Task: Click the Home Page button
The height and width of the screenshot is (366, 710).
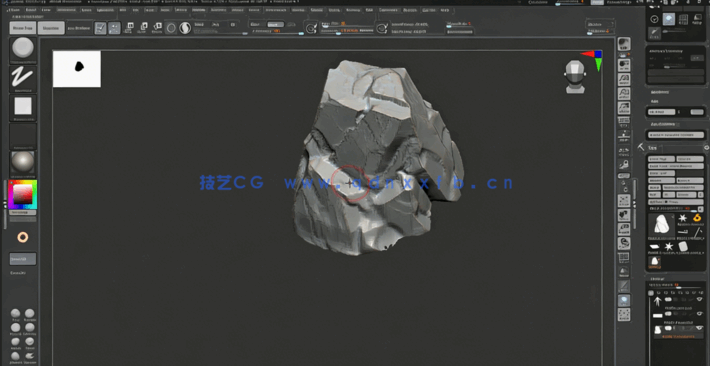Action: tap(23, 28)
